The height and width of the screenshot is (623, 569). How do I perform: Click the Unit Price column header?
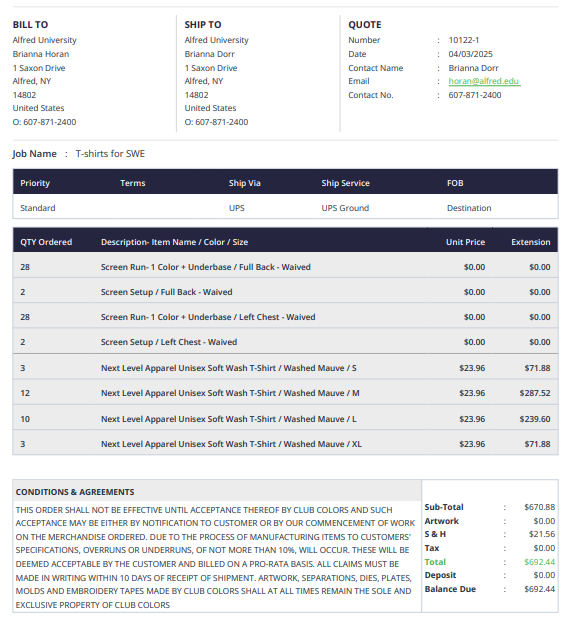(x=465, y=242)
